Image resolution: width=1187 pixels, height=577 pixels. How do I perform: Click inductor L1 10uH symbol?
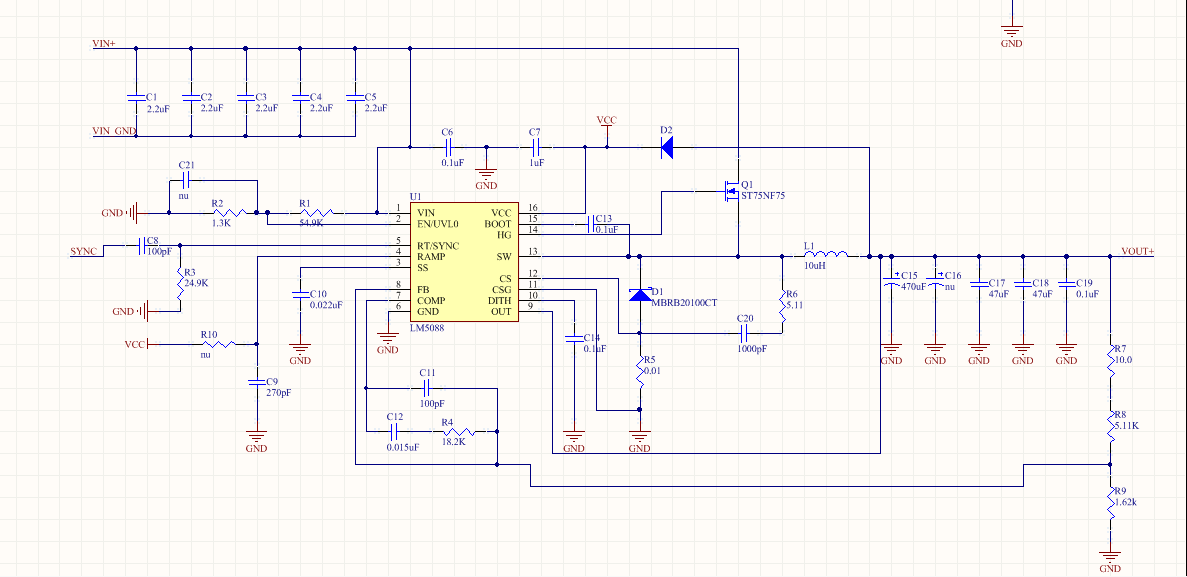pyautogui.click(x=825, y=254)
